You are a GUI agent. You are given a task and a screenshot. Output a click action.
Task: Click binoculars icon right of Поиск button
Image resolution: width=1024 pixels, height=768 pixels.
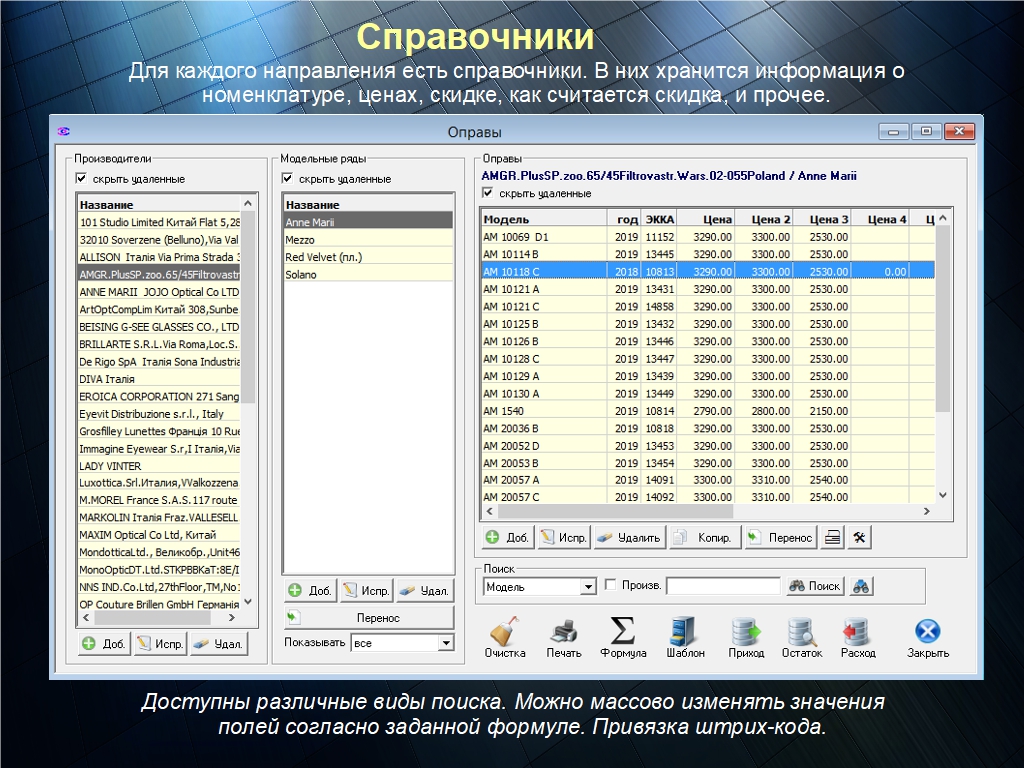pyautogui.click(x=861, y=587)
